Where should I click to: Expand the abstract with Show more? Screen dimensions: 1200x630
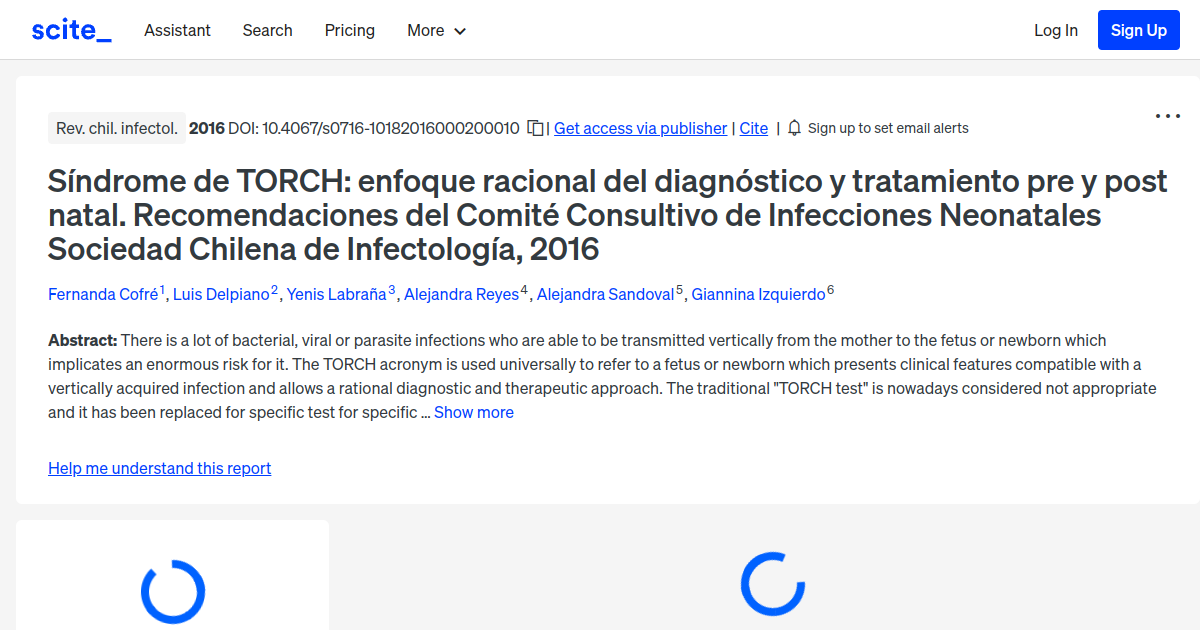click(x=473, y=411)
